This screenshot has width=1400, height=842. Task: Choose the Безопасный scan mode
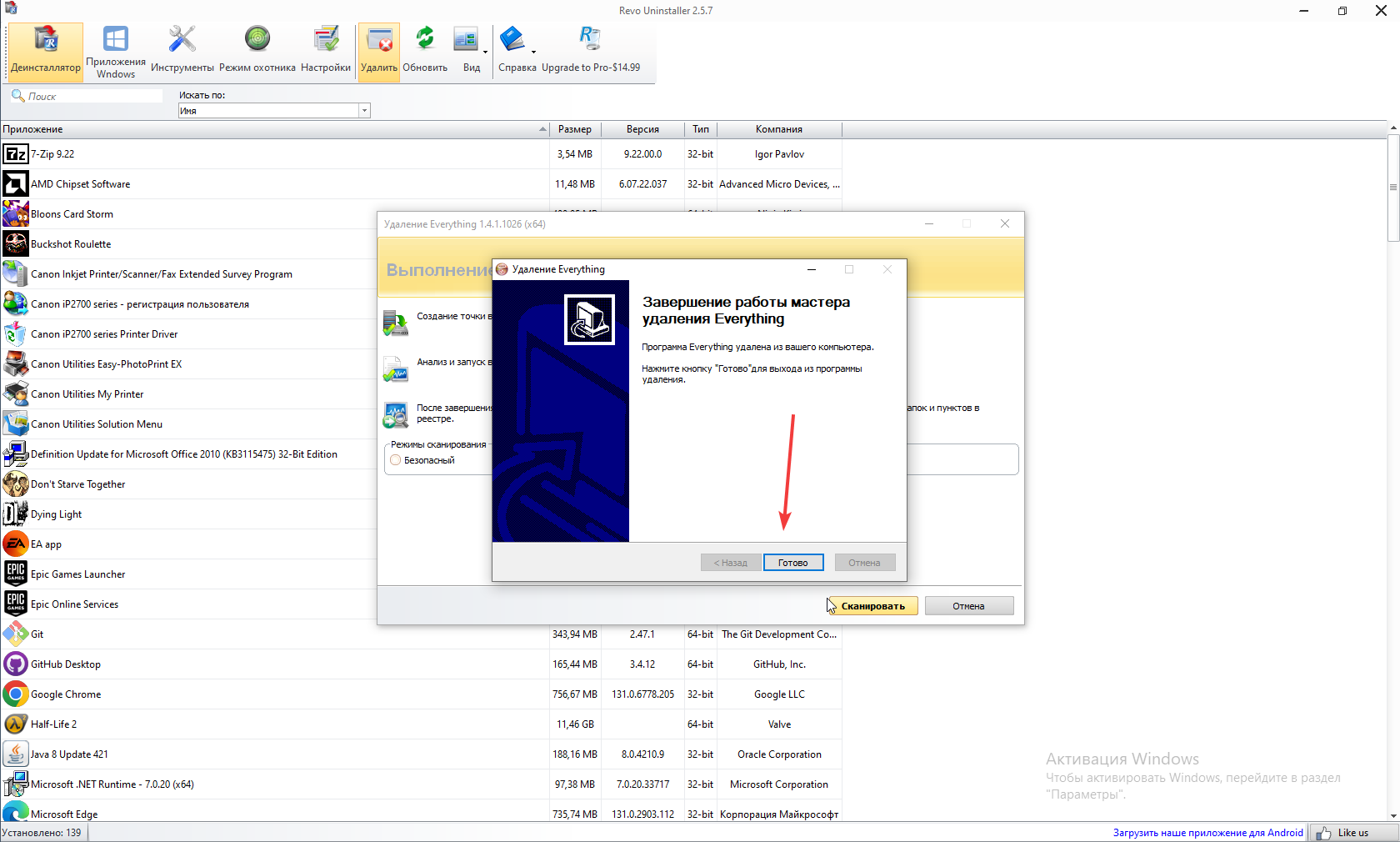pos(396,460)
